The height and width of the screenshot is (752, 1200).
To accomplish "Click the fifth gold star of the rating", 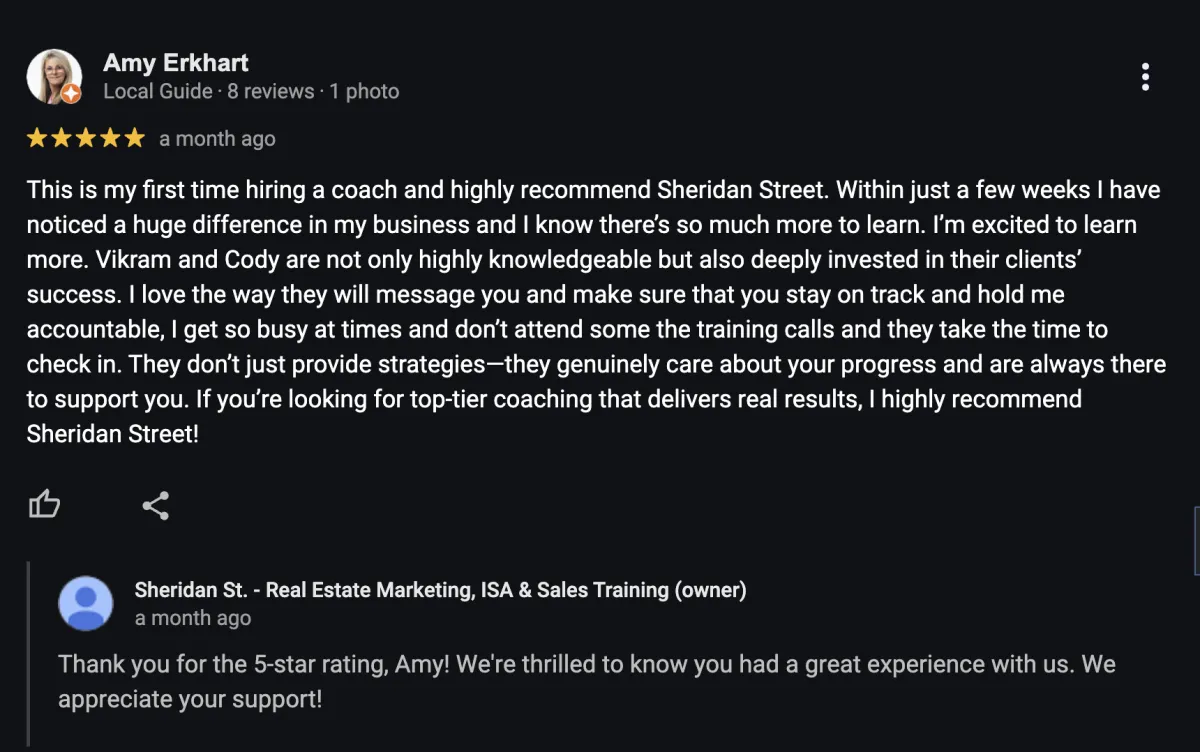I will click(x=134, y=138).
